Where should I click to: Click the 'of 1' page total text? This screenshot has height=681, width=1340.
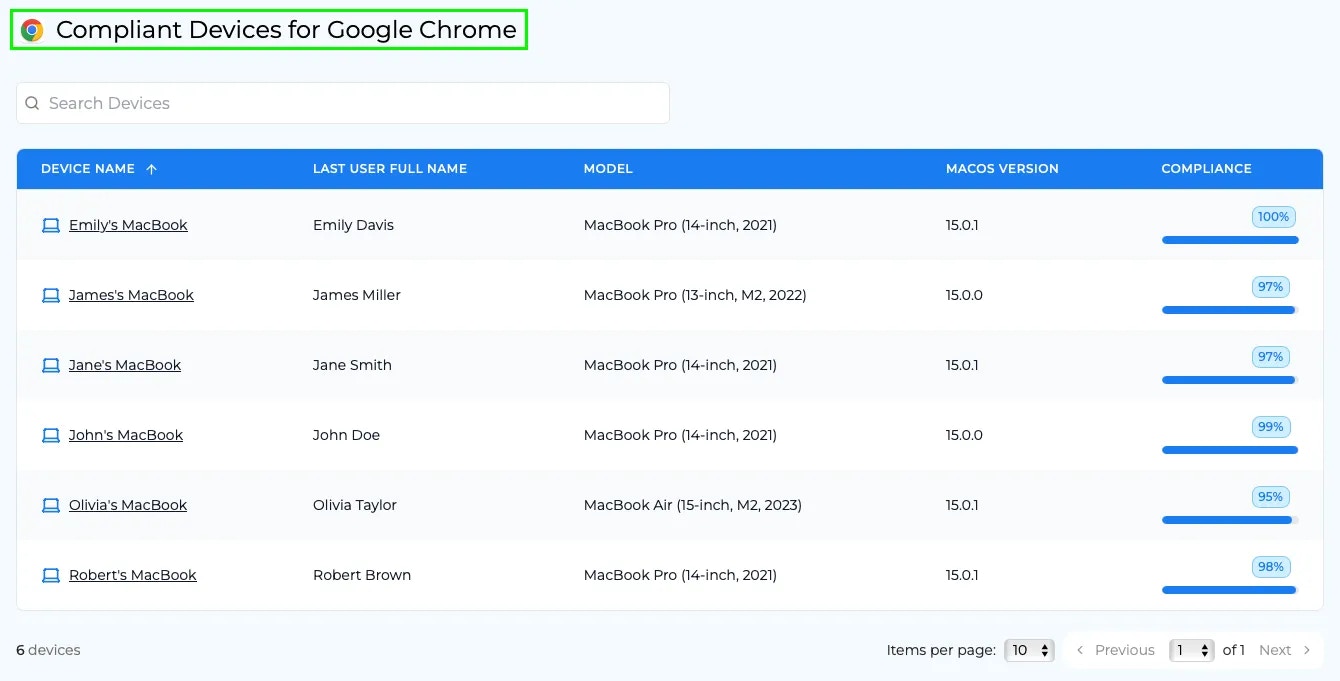1234,650
